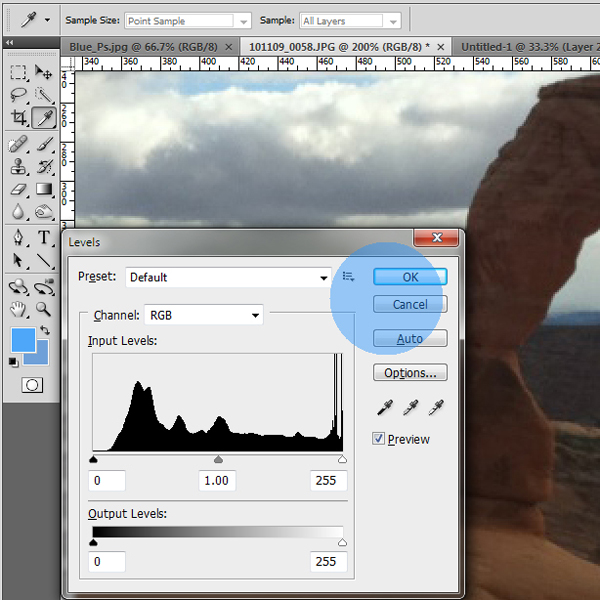The image size is (600, 600).
Task: Click the black point eyedropper in Levels
Action: point(385,408)
